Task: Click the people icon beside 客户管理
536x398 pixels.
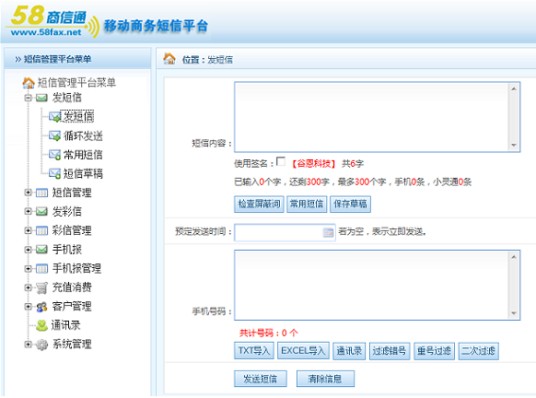Action: tap(42, 307)
